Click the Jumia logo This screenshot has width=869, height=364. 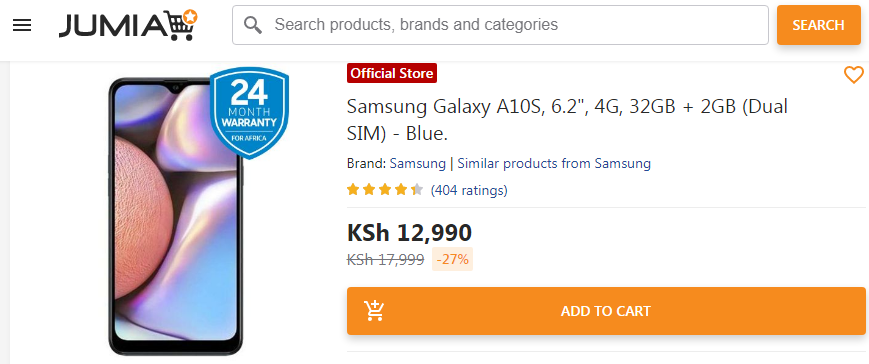click(128, 25)
